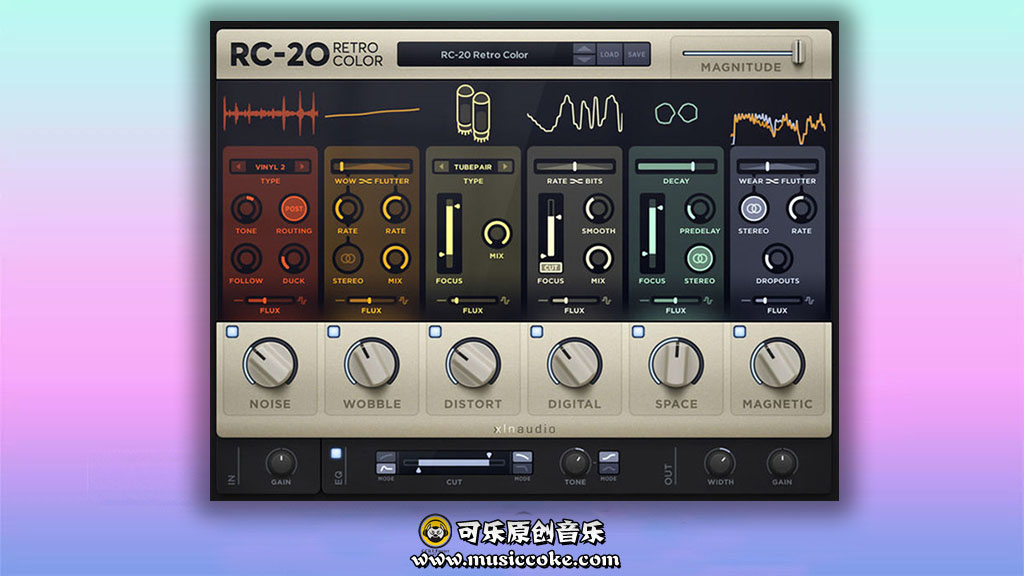Toggle the Magnetic module STEREO rings button
Image resolution: width=1024 pixels, height=576 pixels.
tap(753, 209)
